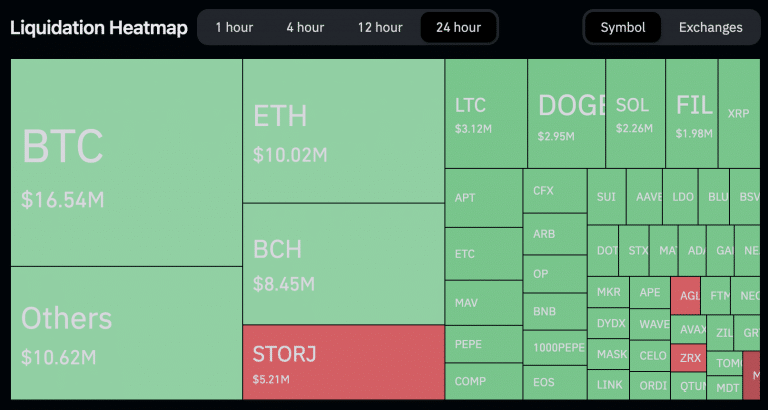Click the red ZRX tile
Viewport: 768px width, 410px height.
point(689,358)
